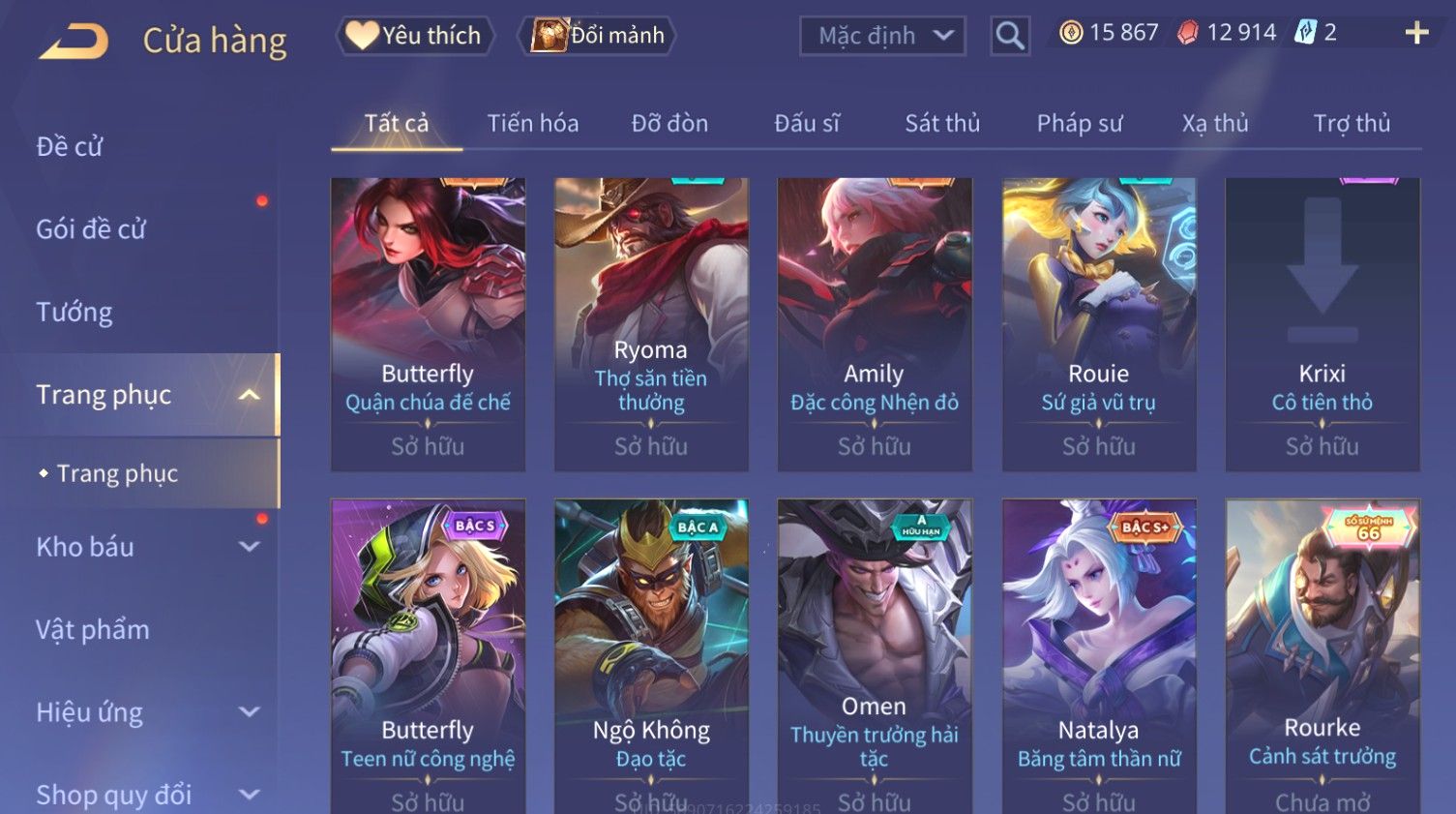Viewport: 1456px width, 814px height.
Task: Open Đổi mảnh chest exchange
Action: [597, 36]
